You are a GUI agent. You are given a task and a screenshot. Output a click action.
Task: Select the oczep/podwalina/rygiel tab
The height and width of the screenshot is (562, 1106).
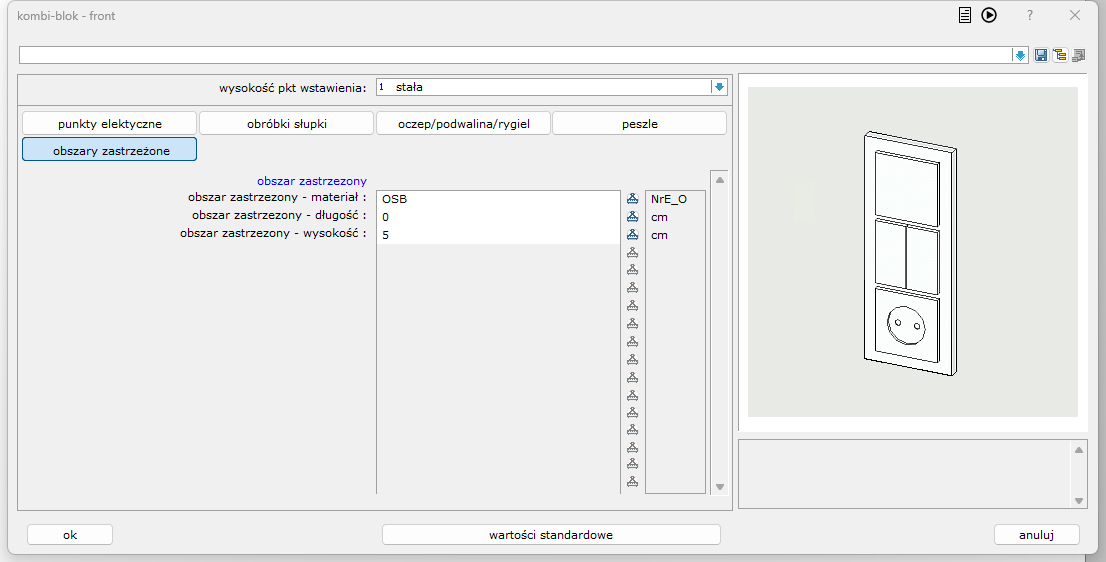click(463, 124)
